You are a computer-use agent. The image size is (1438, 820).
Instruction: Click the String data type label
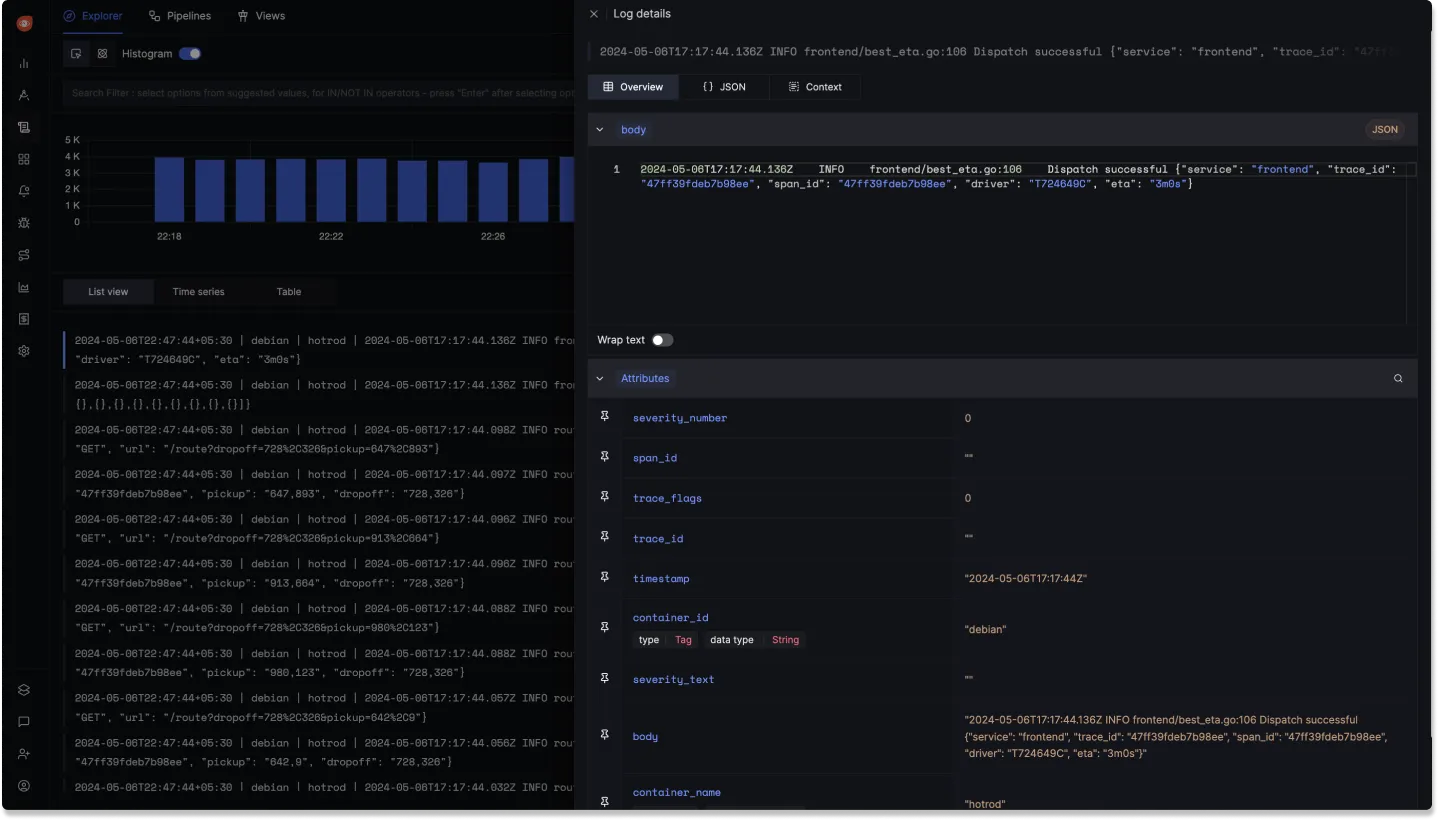[785, 640]
